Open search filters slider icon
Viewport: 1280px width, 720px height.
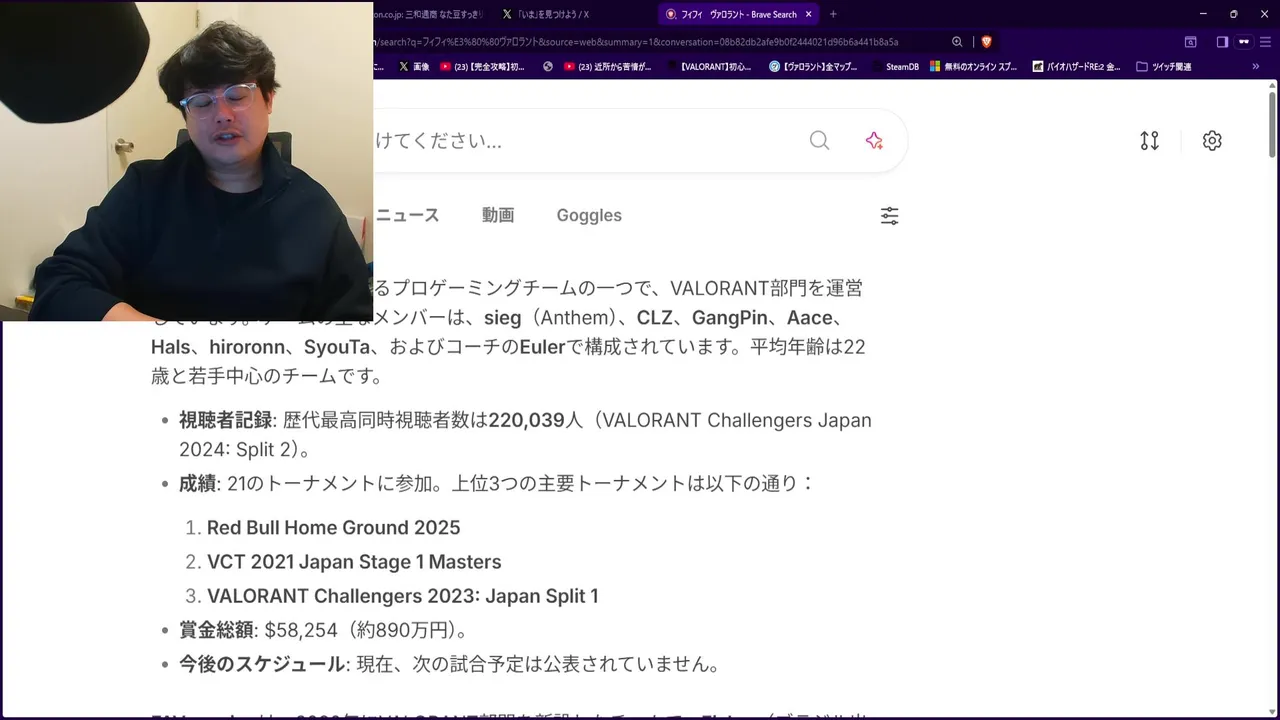[889, 216]
